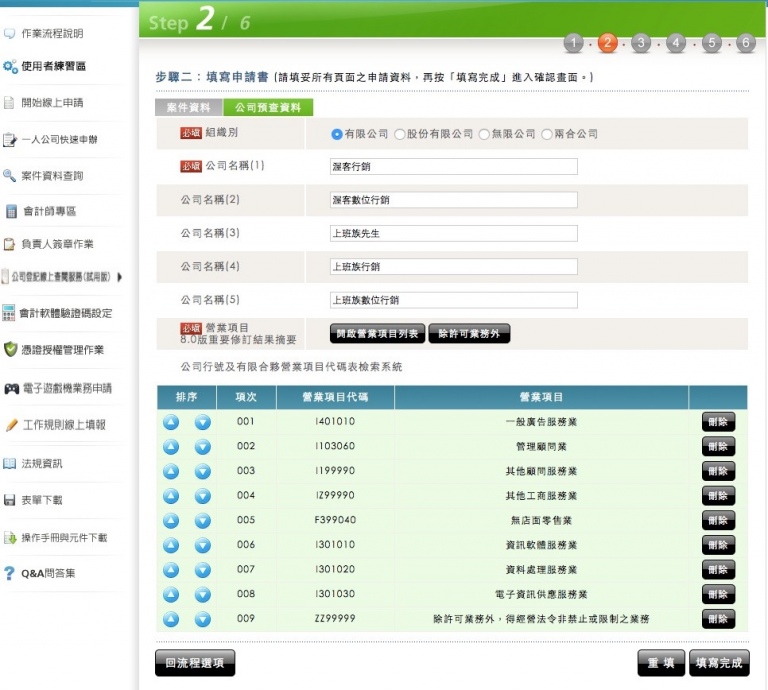Open the 開啟營業項目列表 list
Screen dimensions: 768x690
377,334
